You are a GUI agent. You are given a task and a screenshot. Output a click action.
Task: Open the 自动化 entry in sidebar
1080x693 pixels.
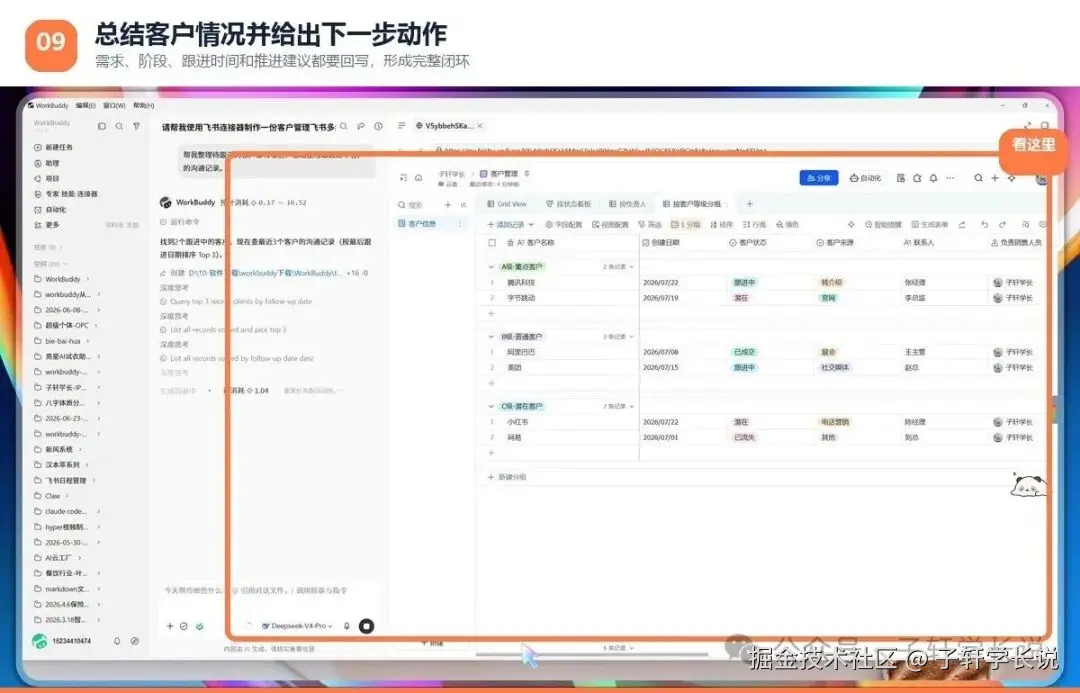point(50,209)
